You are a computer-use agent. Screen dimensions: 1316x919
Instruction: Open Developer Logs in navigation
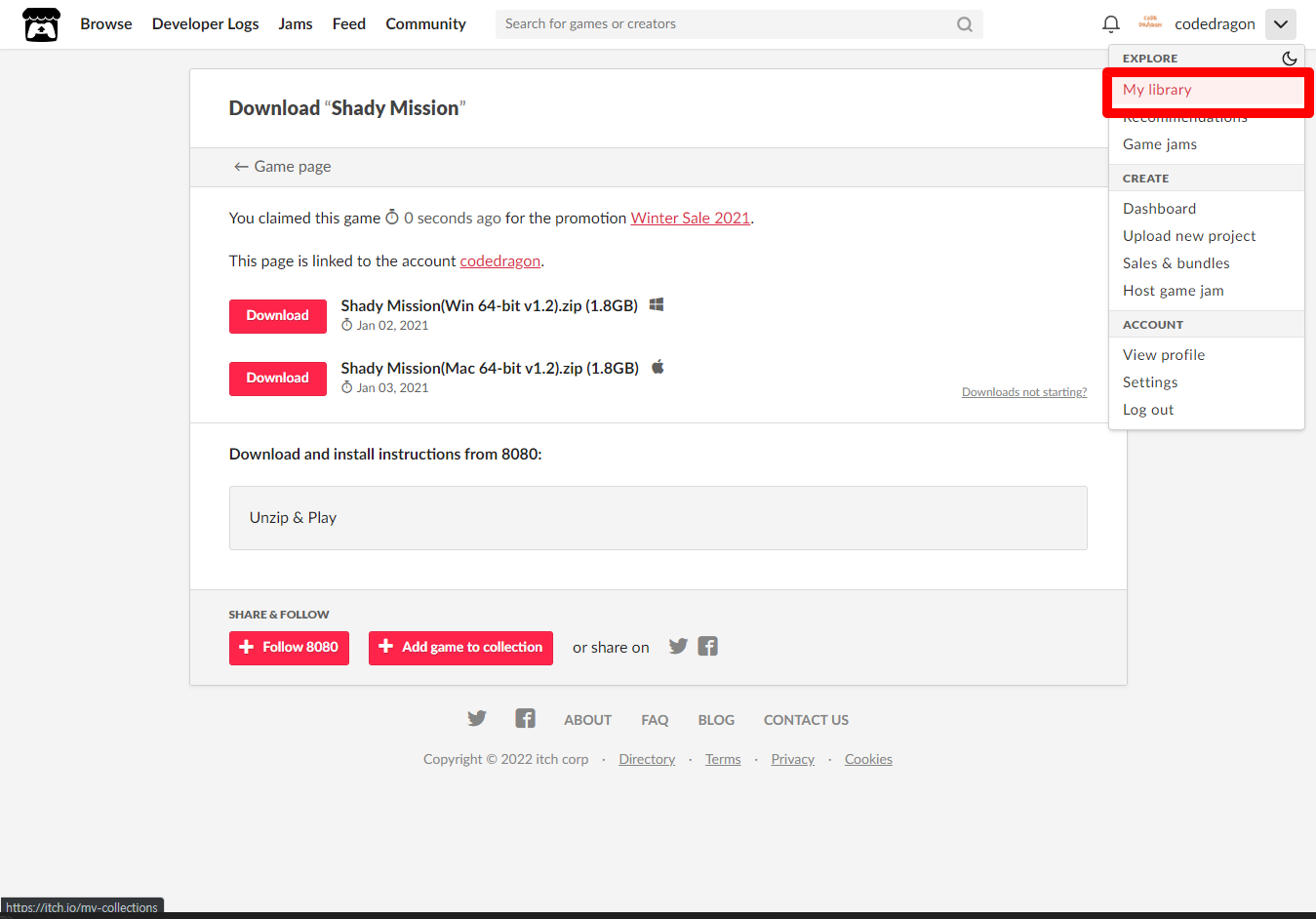(206, 24)
